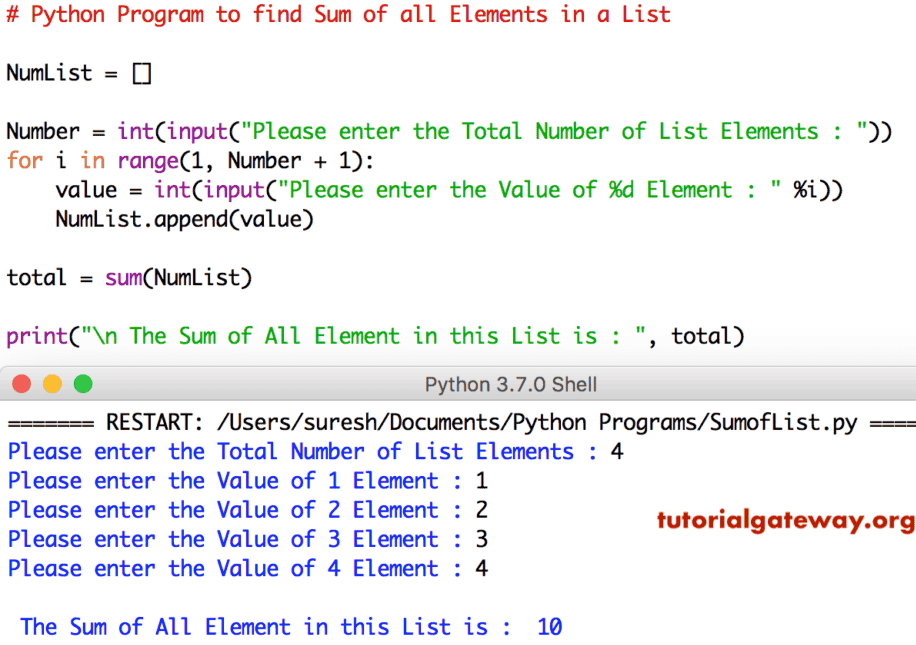916x645 pixels.
Task: Click the red close button on Shell window
Action: (22, 383)
